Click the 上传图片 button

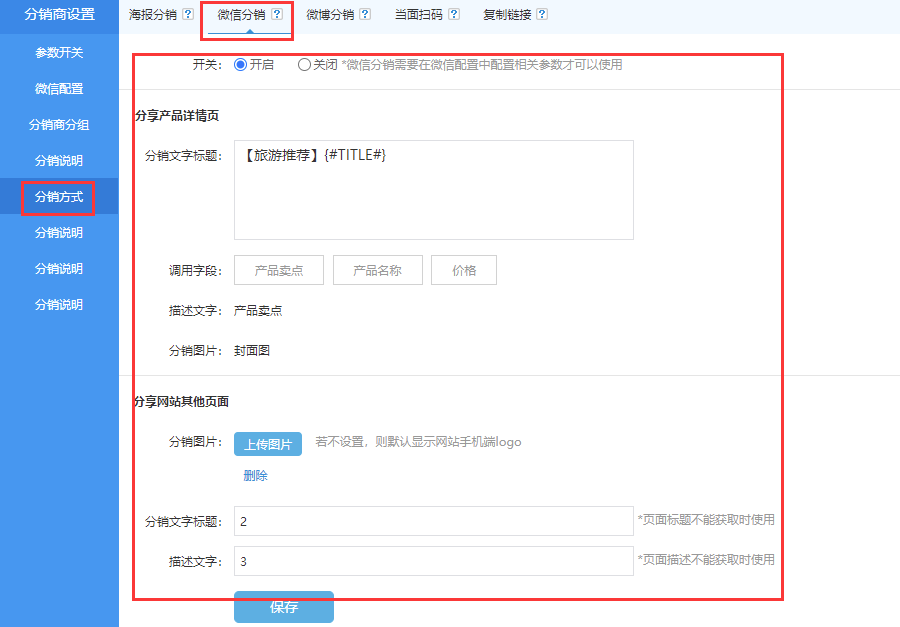coord(268,444)
